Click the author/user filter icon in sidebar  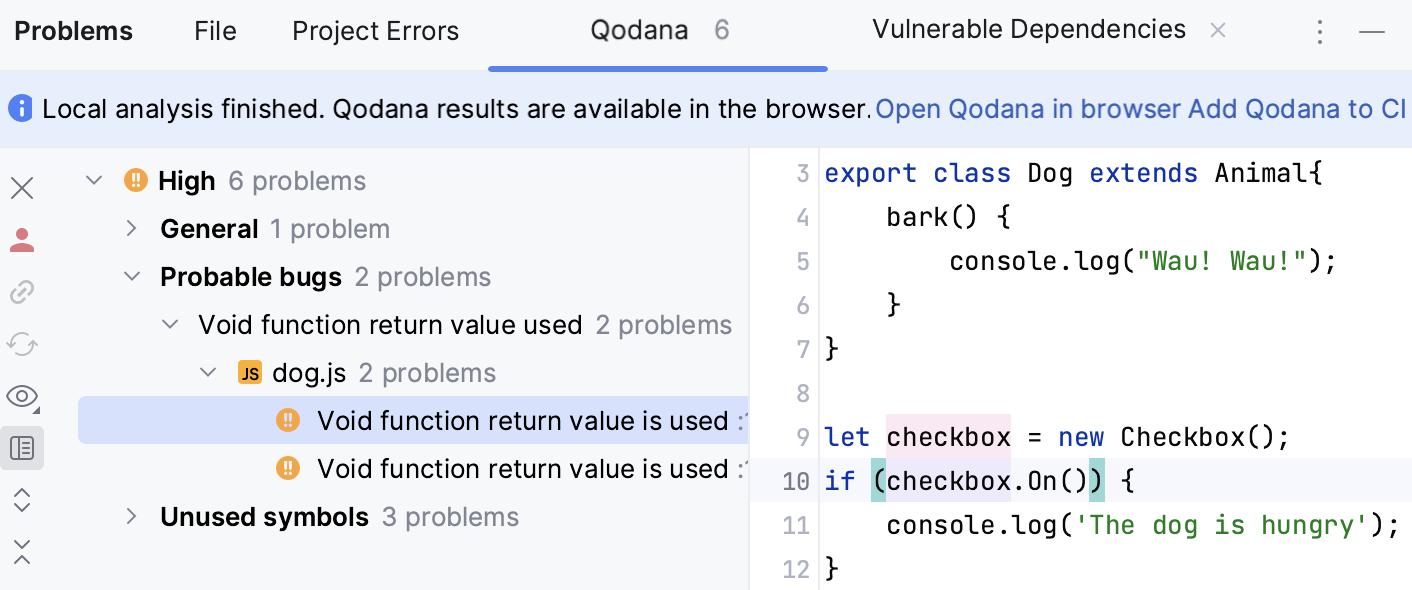22,240
